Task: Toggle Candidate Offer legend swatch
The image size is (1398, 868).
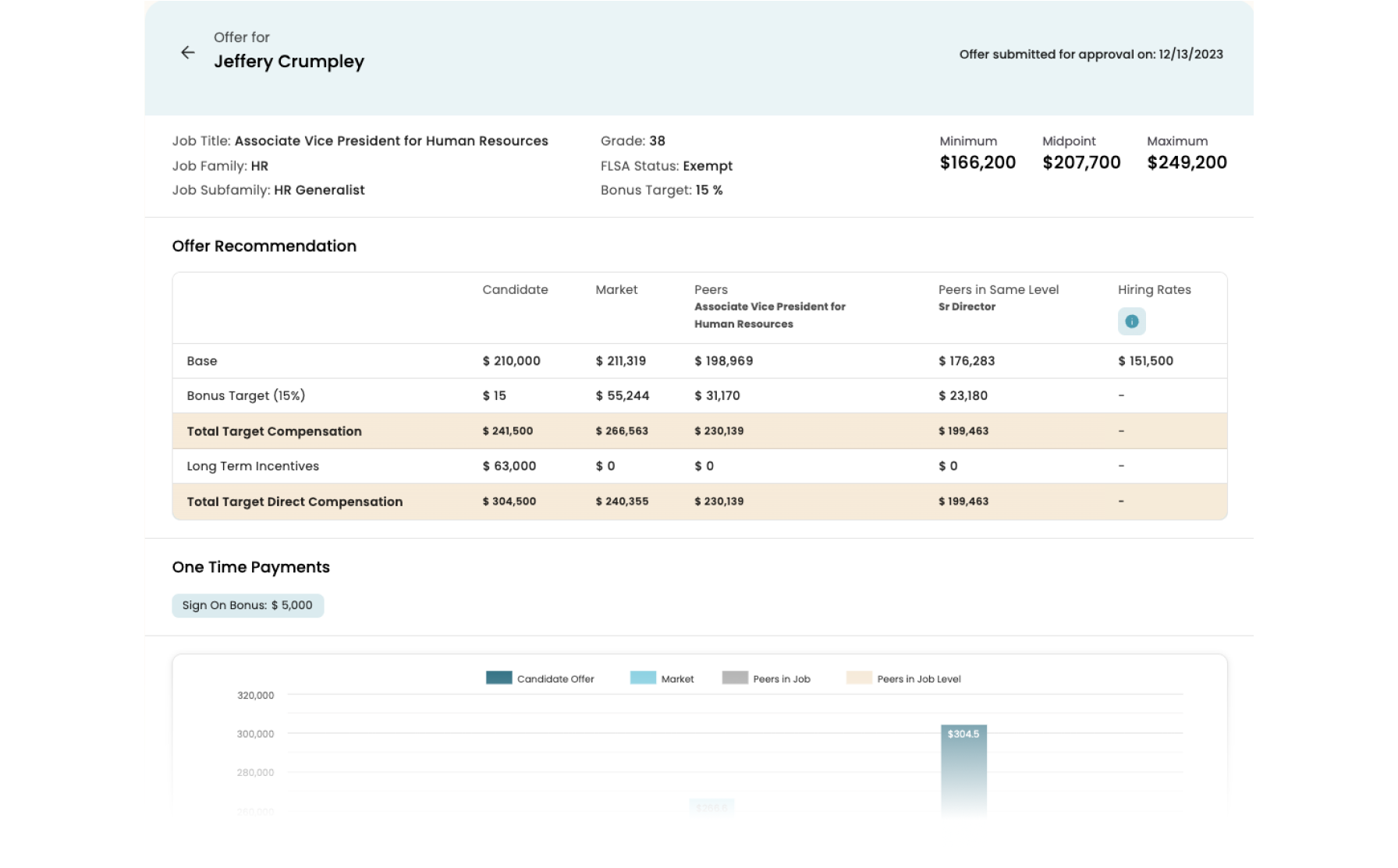Action: pyautogui.click(x=499, y=678)
